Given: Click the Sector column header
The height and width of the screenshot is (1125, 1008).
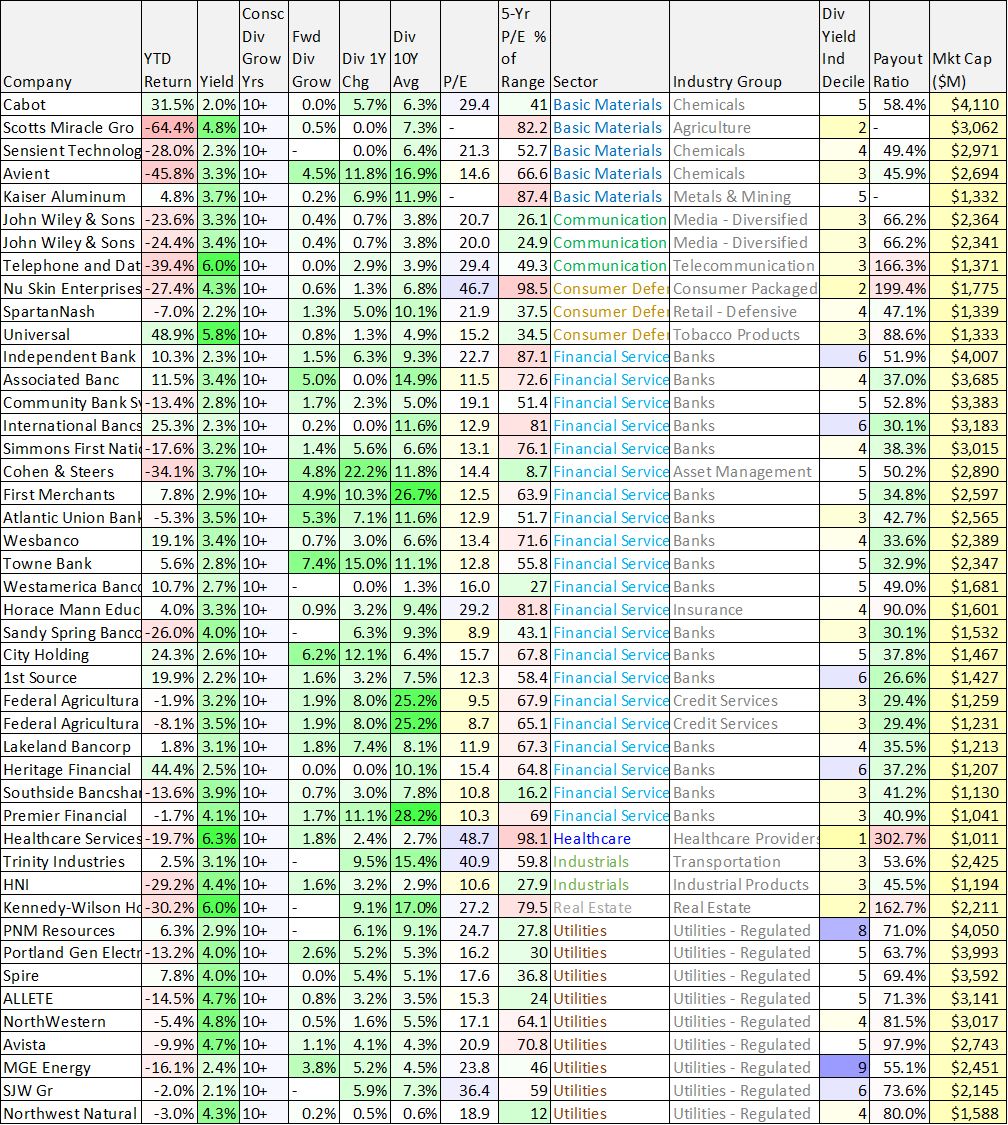Looking at the screenshot, I should 610,47.
